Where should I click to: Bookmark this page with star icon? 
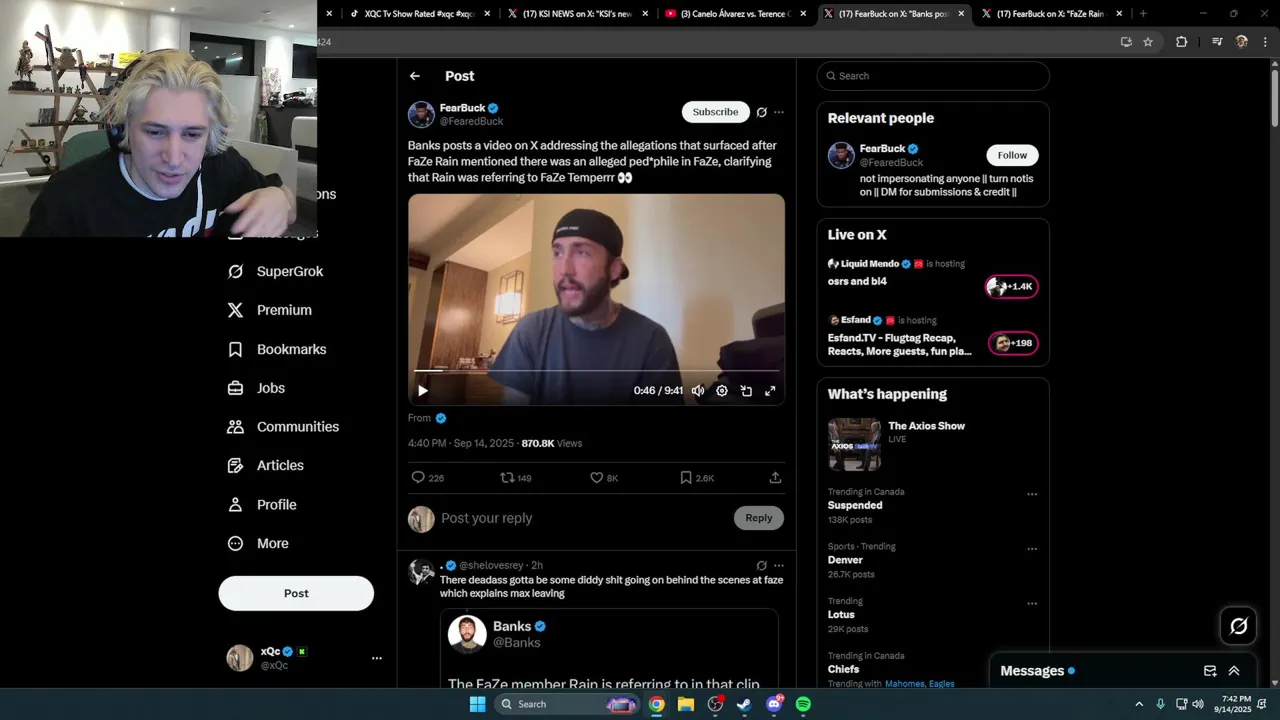(x=1148, y=42)
